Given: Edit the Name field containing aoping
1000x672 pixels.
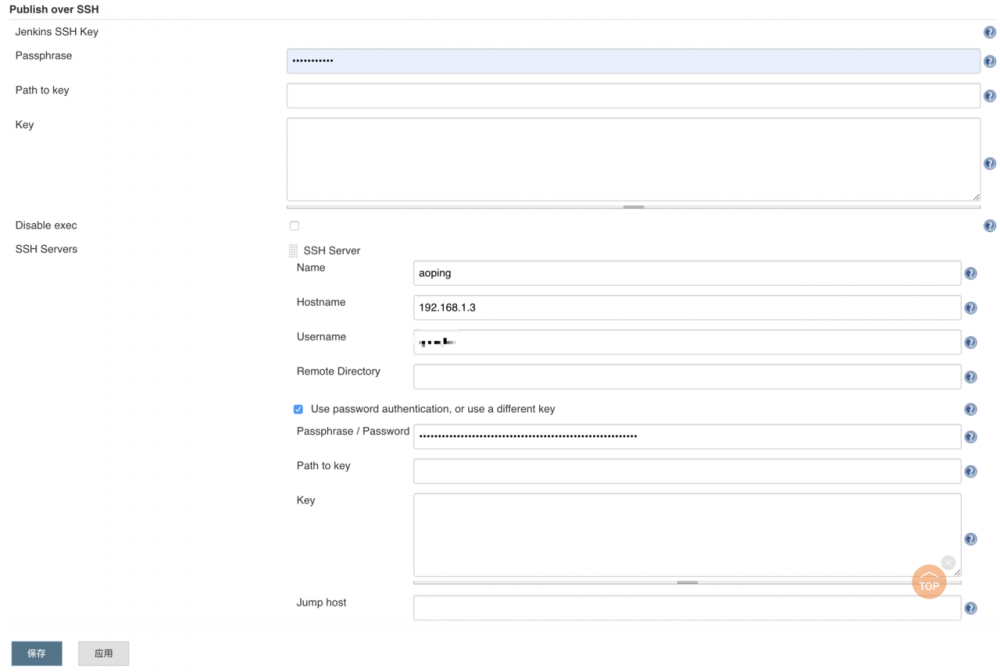Looking at the screenshot, I should pos(687,274).
